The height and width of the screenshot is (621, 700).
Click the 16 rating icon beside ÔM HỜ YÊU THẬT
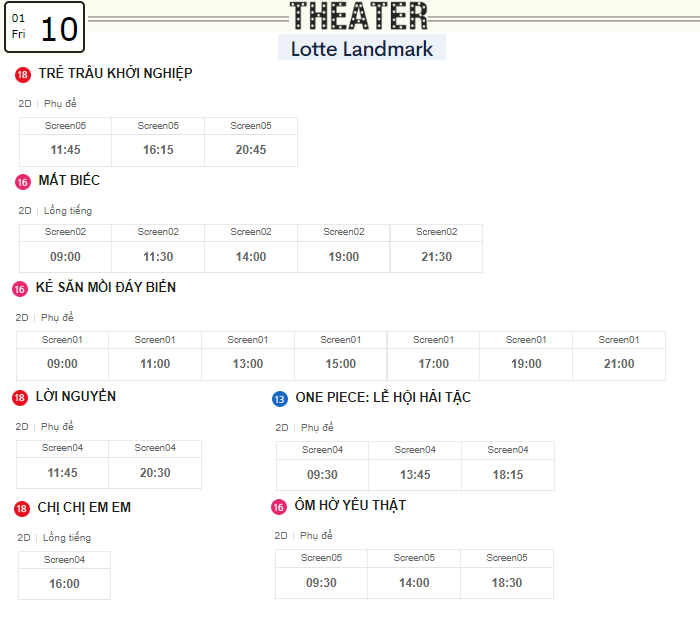pyautogui.click(x=279, y=507)
